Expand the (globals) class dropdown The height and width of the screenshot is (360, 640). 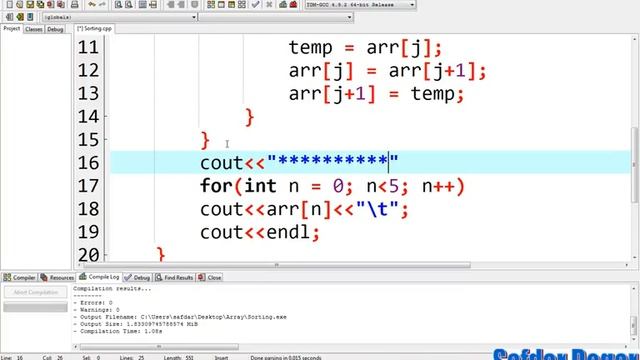click(x=194, y=17)
